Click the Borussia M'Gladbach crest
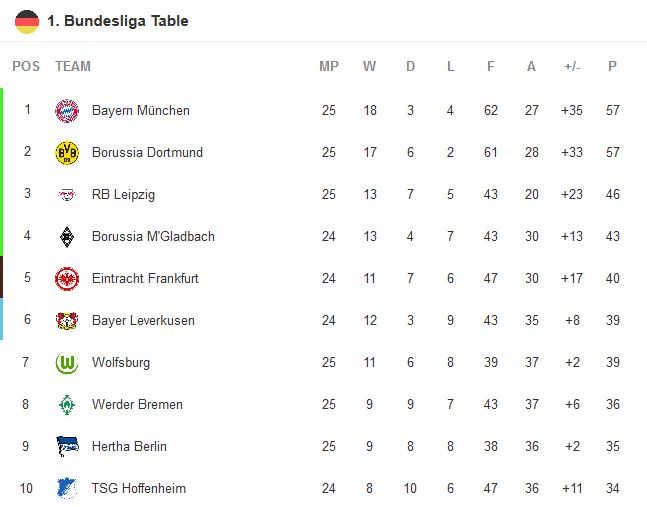Image resolution: width=647 pixels, height=507 pixels. pyautogui.click(x=67, y=237)
